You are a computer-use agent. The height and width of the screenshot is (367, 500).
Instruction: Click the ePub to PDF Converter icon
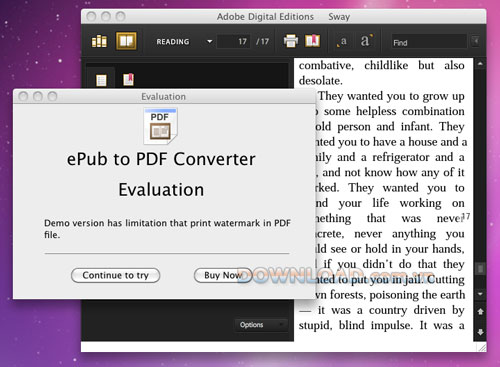(x=160, y=126)
